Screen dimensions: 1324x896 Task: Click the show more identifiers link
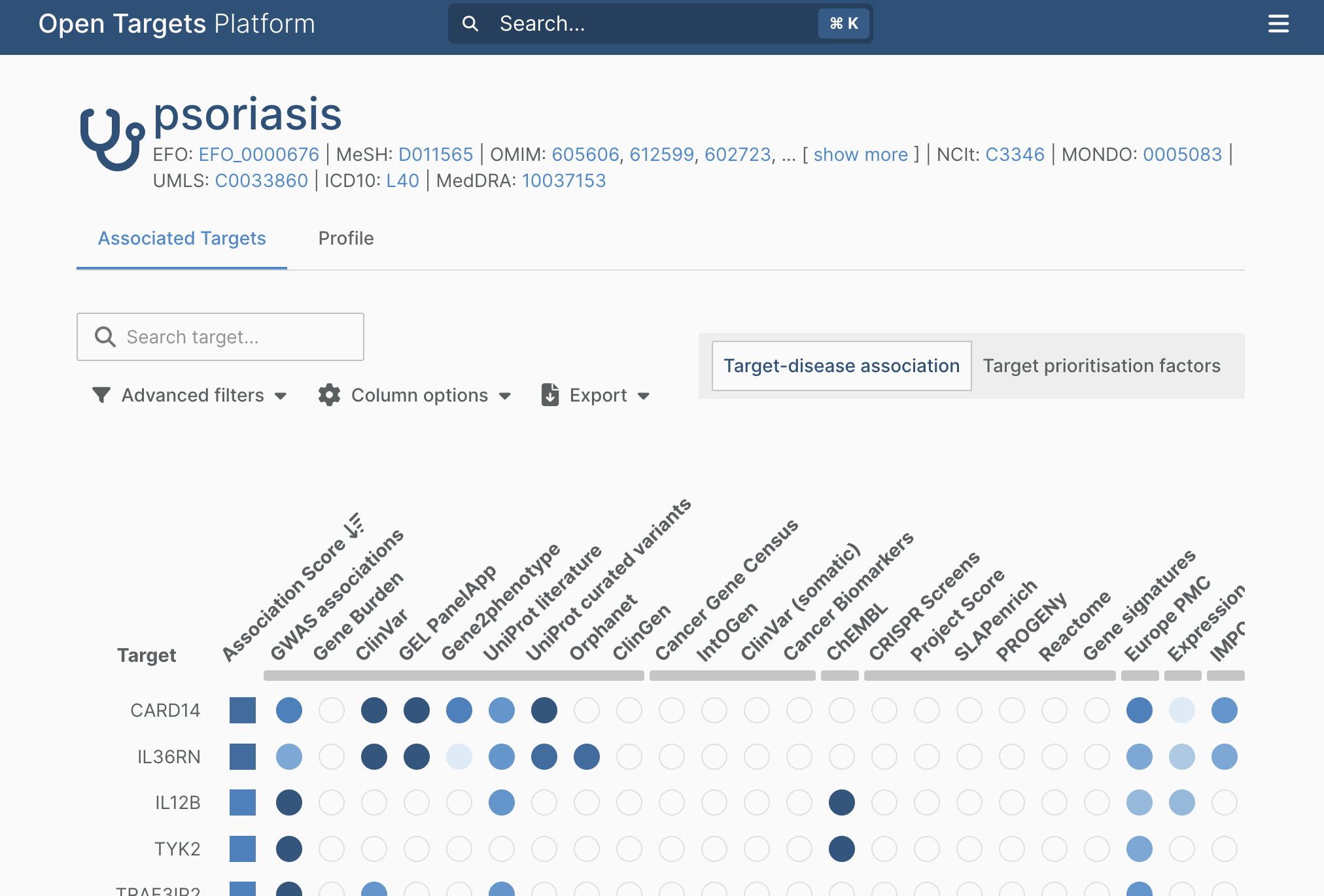[x=860, y=154]
